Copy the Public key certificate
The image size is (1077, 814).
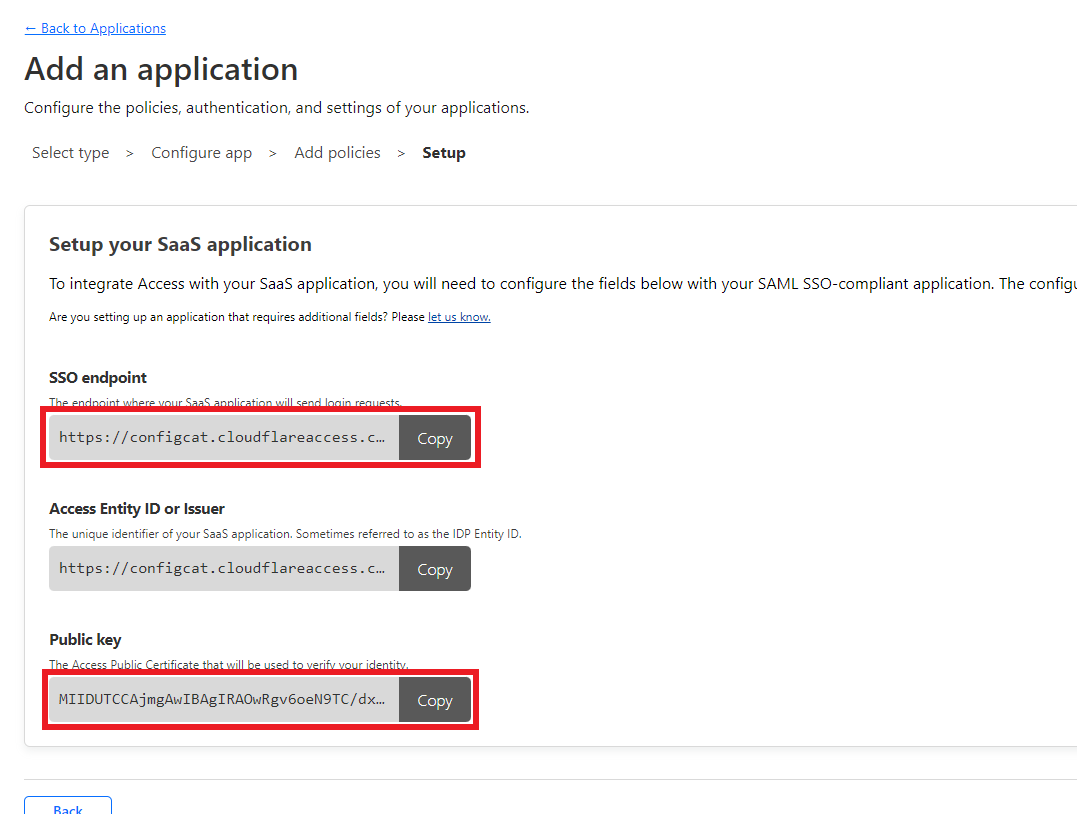click(434, 699)
